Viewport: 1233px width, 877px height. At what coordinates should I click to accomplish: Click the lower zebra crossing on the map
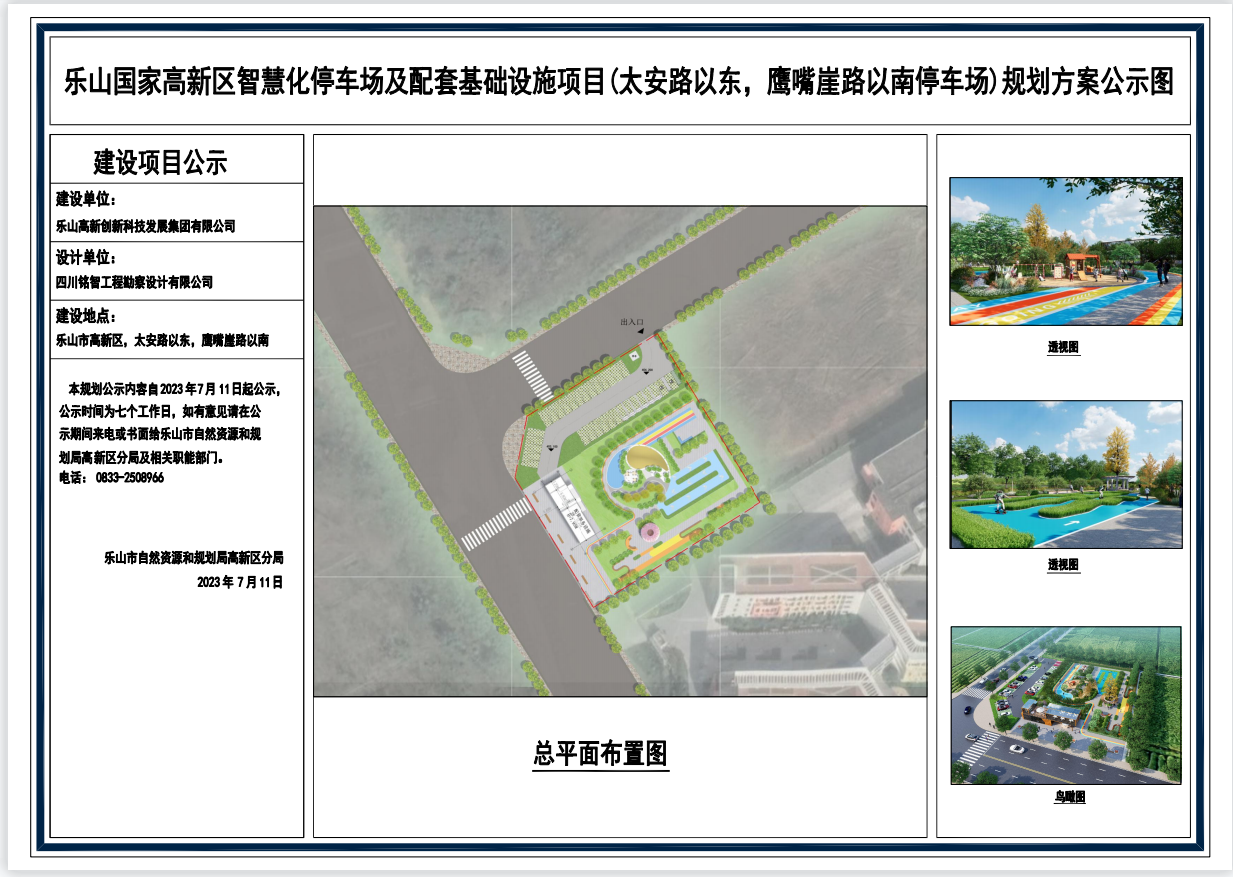pyautogui.click(x=496, y=524)
